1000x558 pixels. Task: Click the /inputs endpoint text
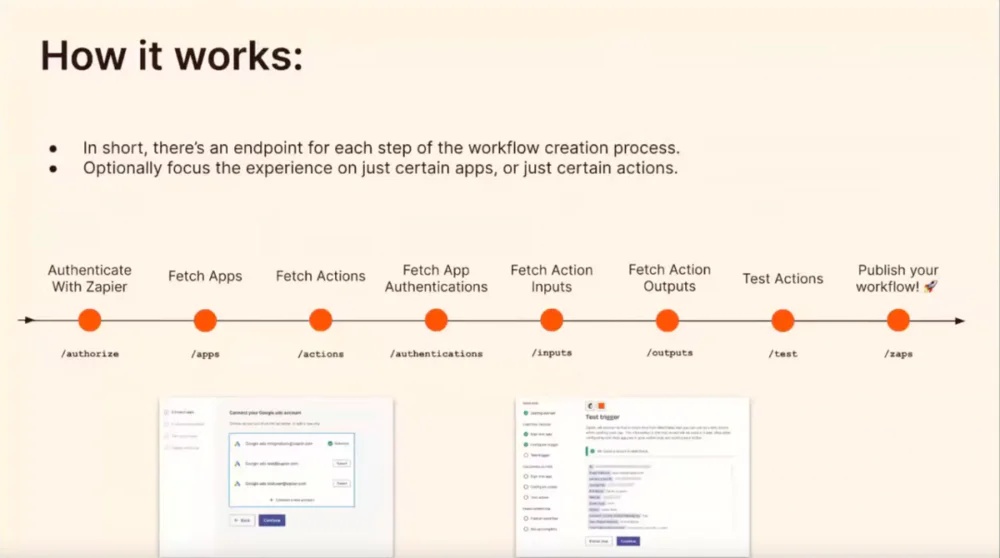coord(552,353)
